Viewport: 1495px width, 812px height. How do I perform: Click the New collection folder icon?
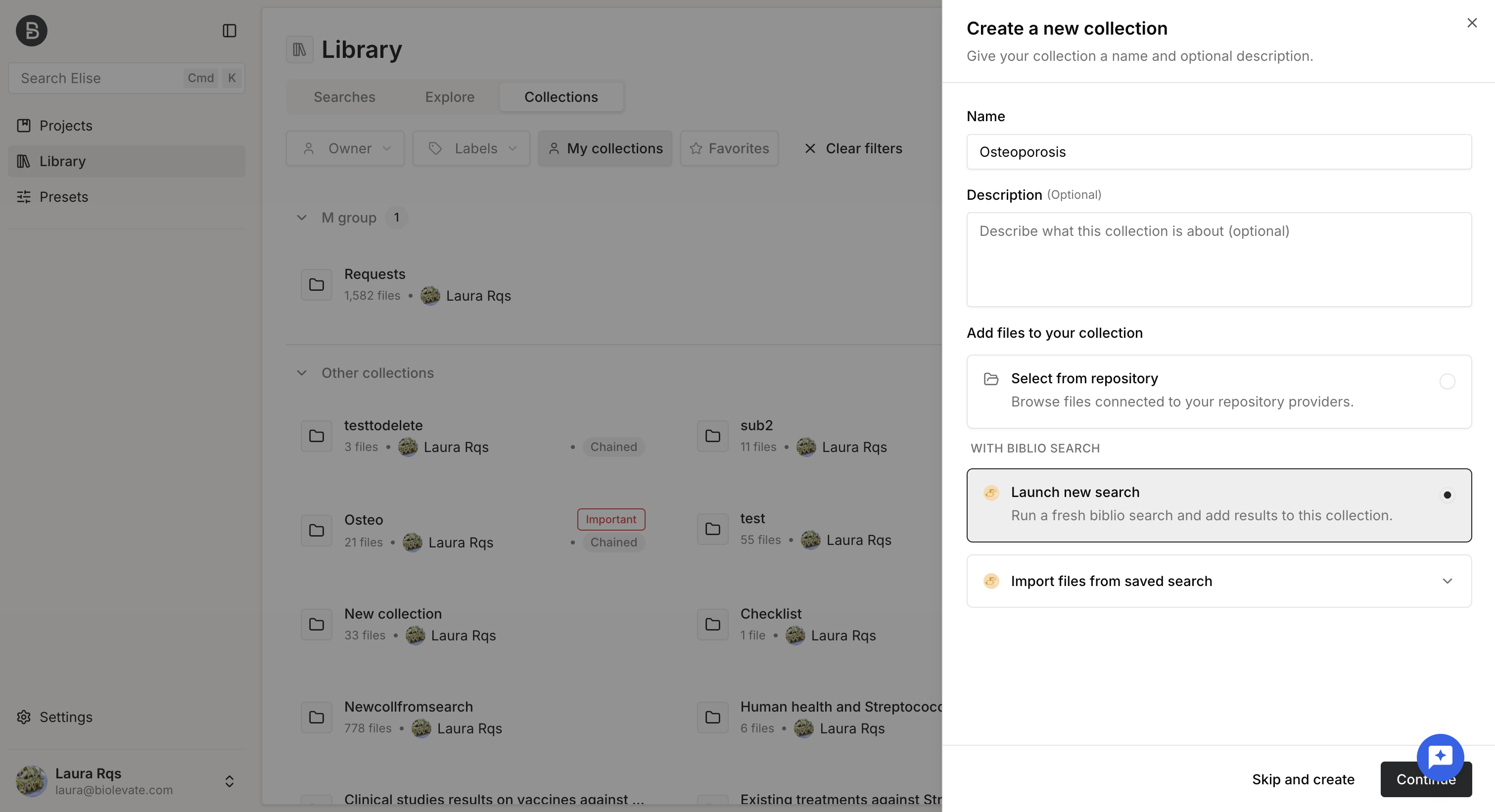click(316, 624)
